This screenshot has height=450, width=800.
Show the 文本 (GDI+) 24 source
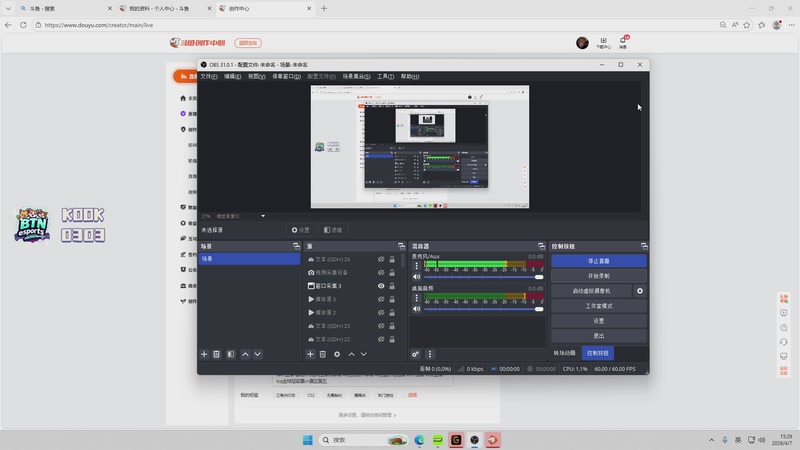pyautogui.click(x=381, y=260)
